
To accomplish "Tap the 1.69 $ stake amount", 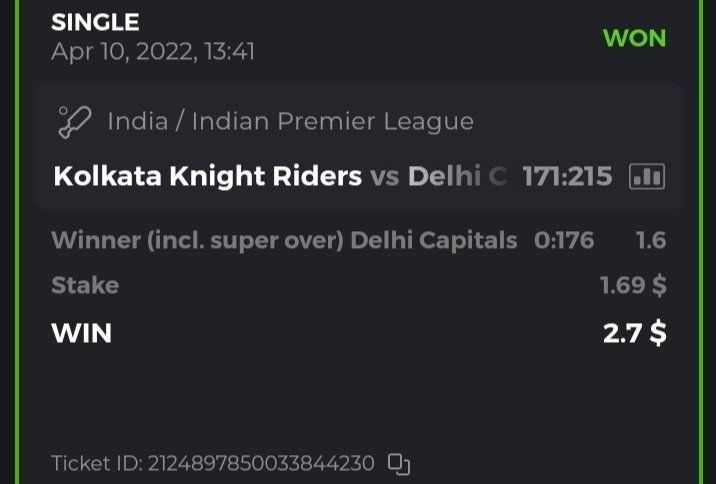I will [633, 285].
